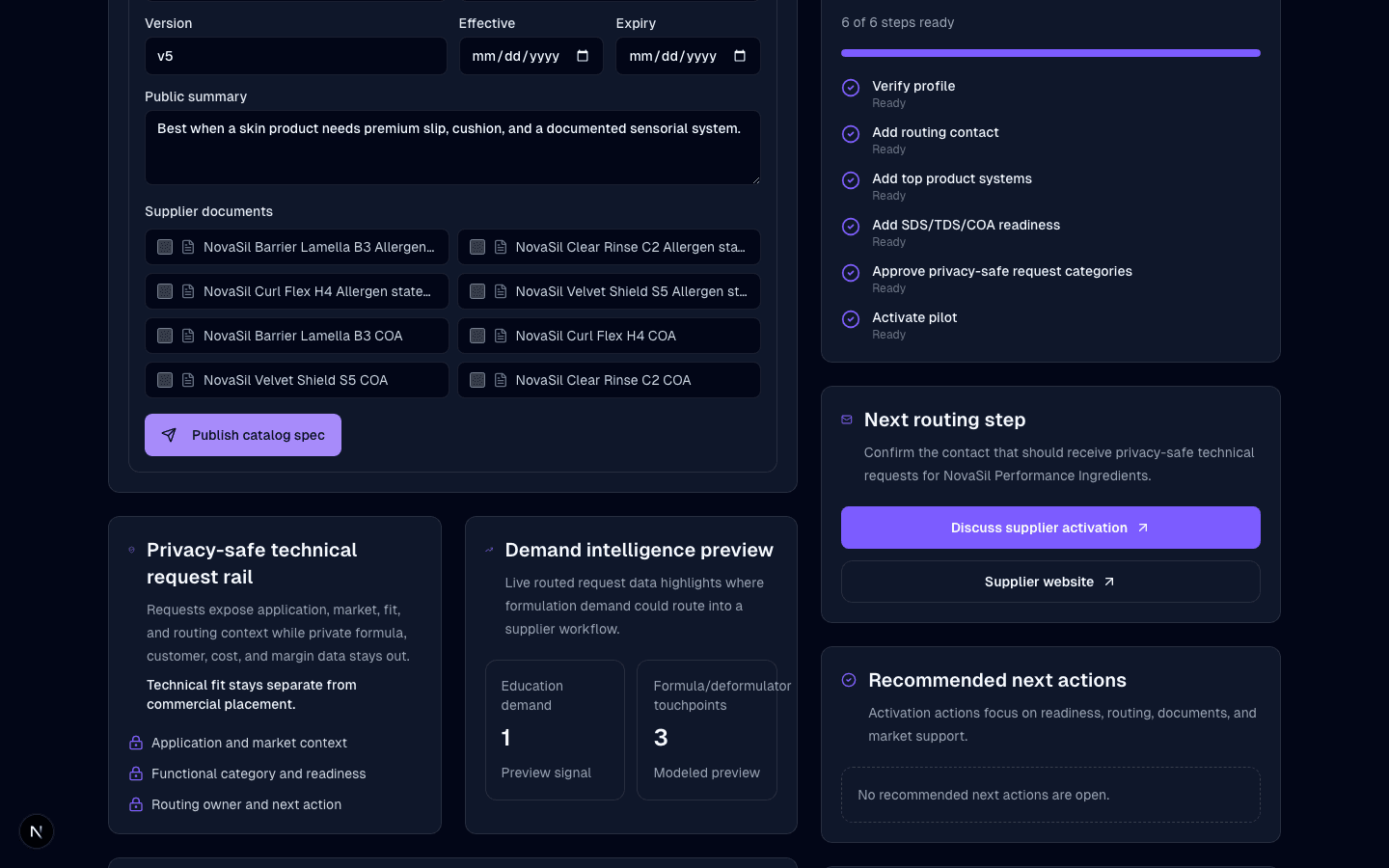Click the paper plane icon on Publish catalog spec

click(169, 435)
